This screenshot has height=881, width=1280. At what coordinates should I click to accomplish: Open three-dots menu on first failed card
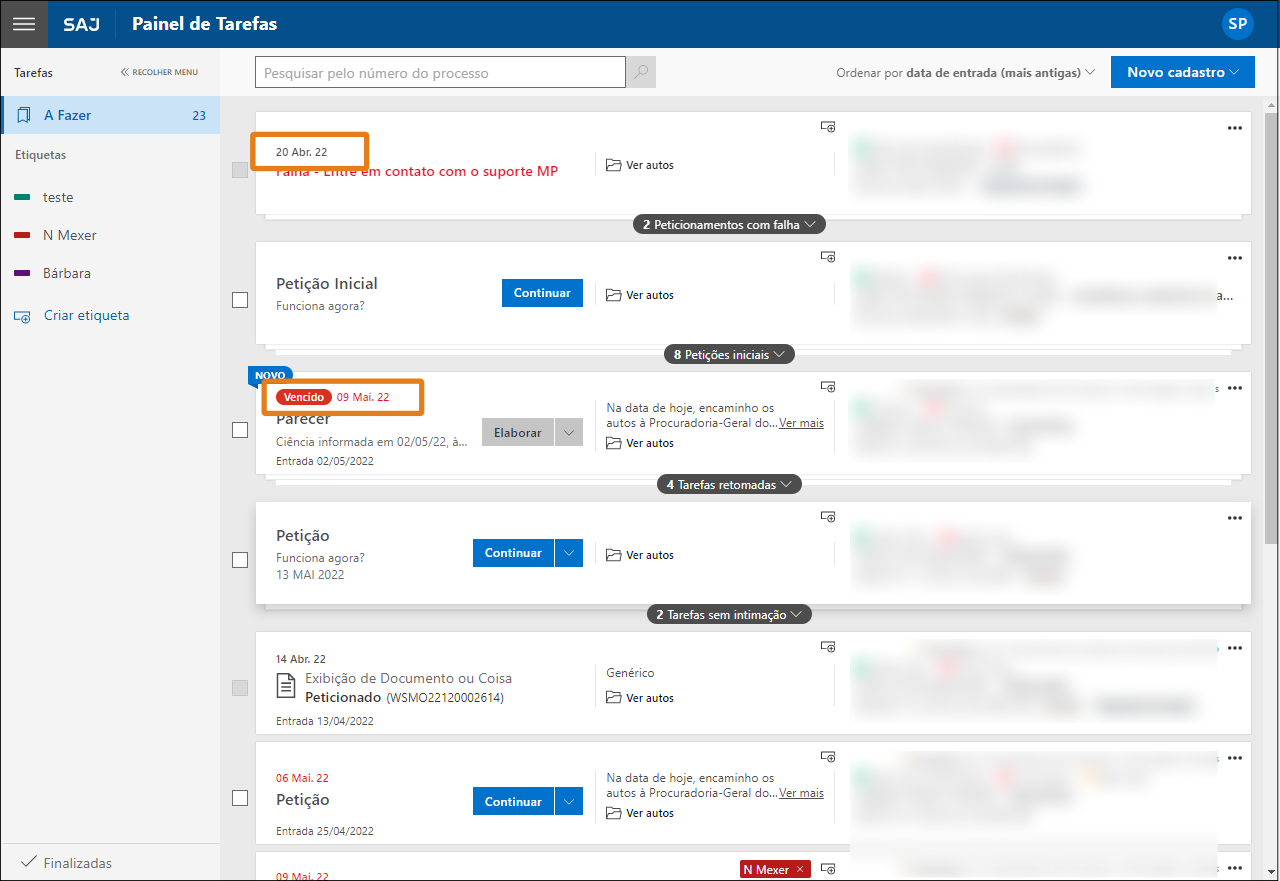click(x=1234, y=128)
